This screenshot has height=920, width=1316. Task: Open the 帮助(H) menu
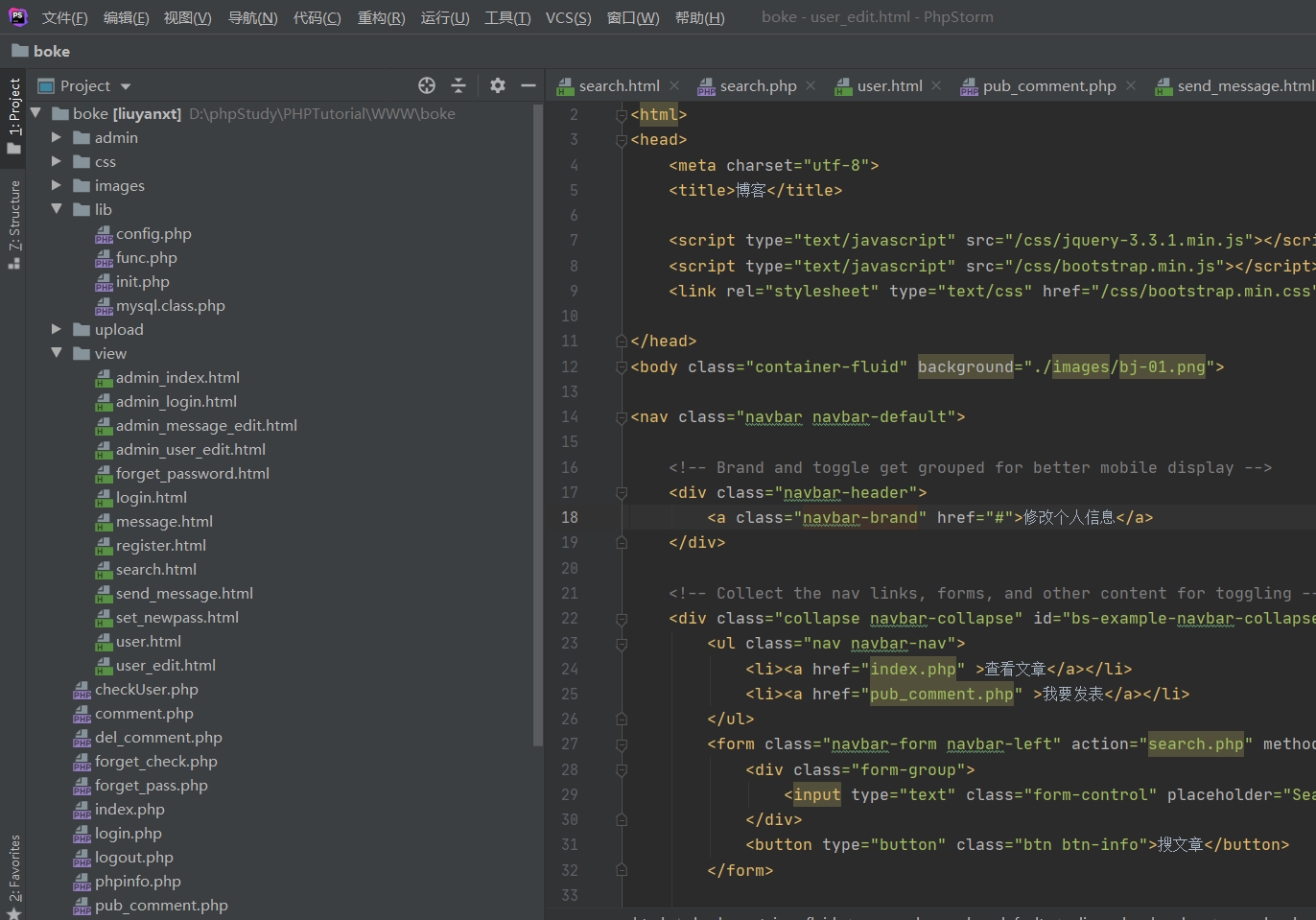(699, 18)
